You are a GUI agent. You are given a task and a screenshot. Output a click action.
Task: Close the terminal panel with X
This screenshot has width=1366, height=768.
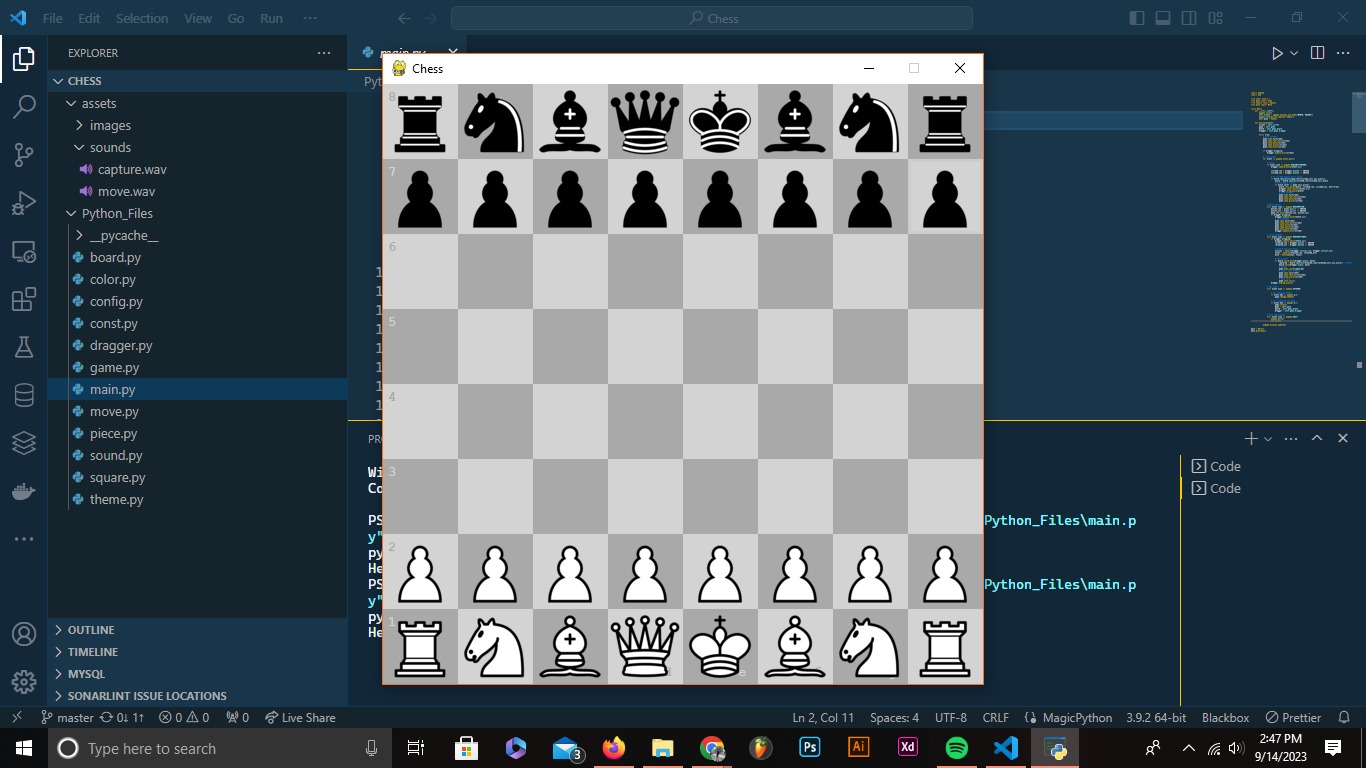point(1343,439)
